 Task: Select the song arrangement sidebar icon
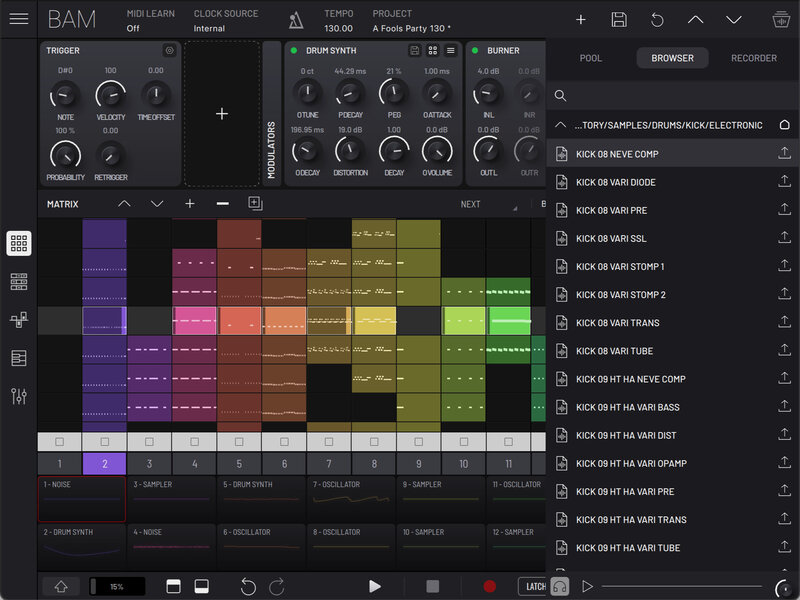click(18, 358)
